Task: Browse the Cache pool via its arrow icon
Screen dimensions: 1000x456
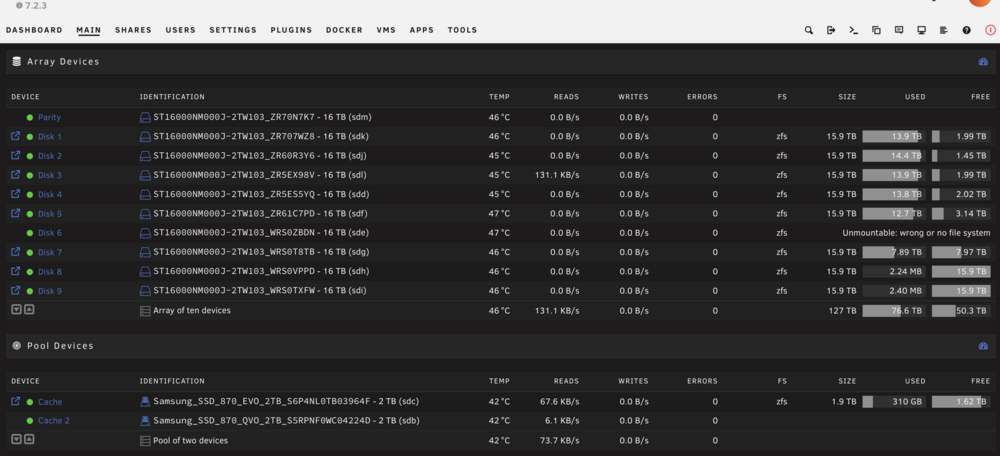Action: click(x=16, y=401)
